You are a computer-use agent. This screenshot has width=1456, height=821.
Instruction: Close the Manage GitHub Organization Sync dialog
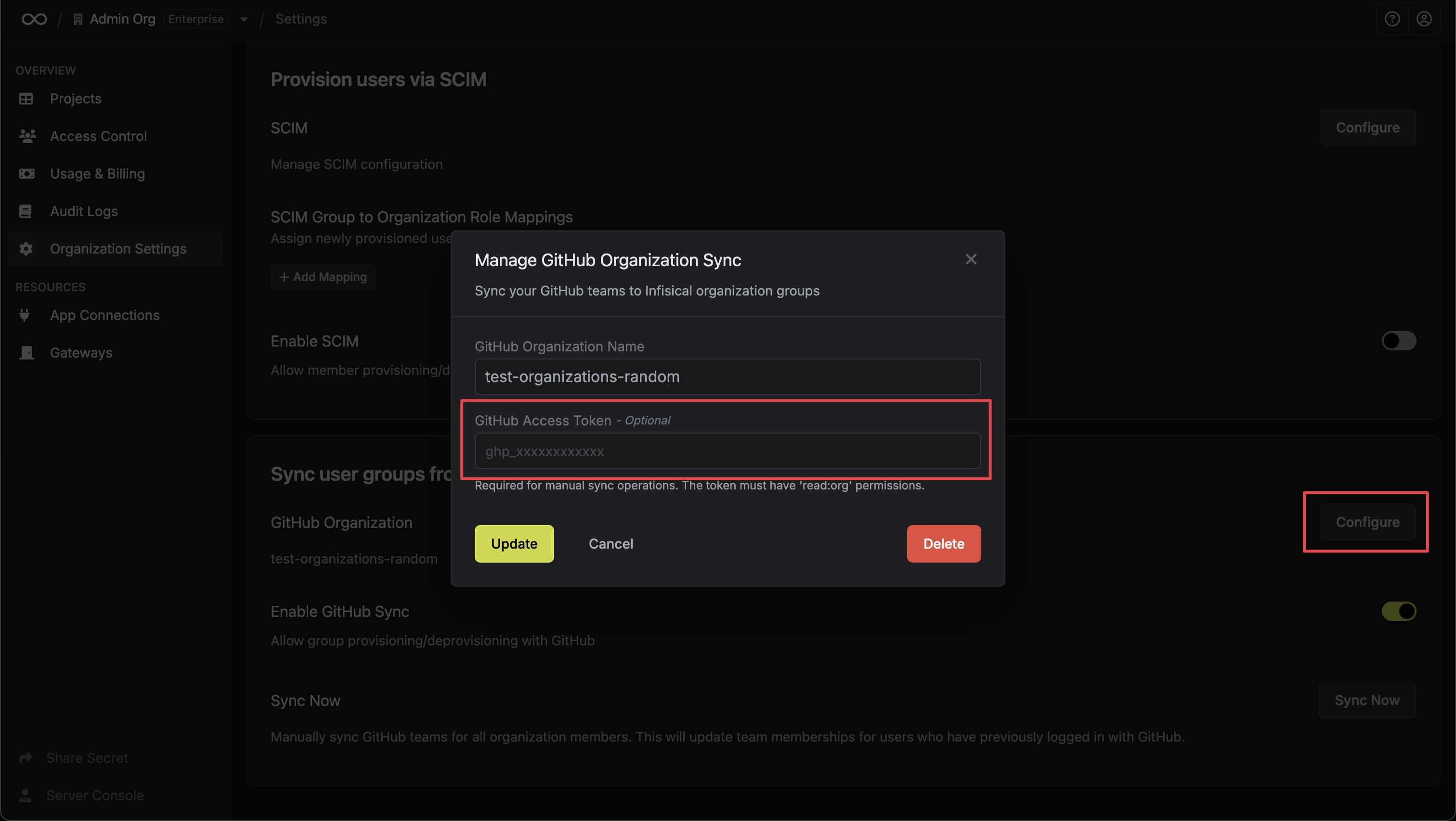pyautogui.click(x=971, y=259)
